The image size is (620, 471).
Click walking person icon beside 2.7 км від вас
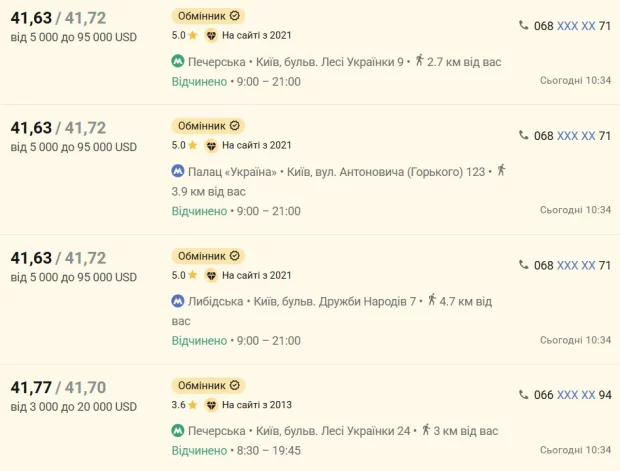pos(419,61)
